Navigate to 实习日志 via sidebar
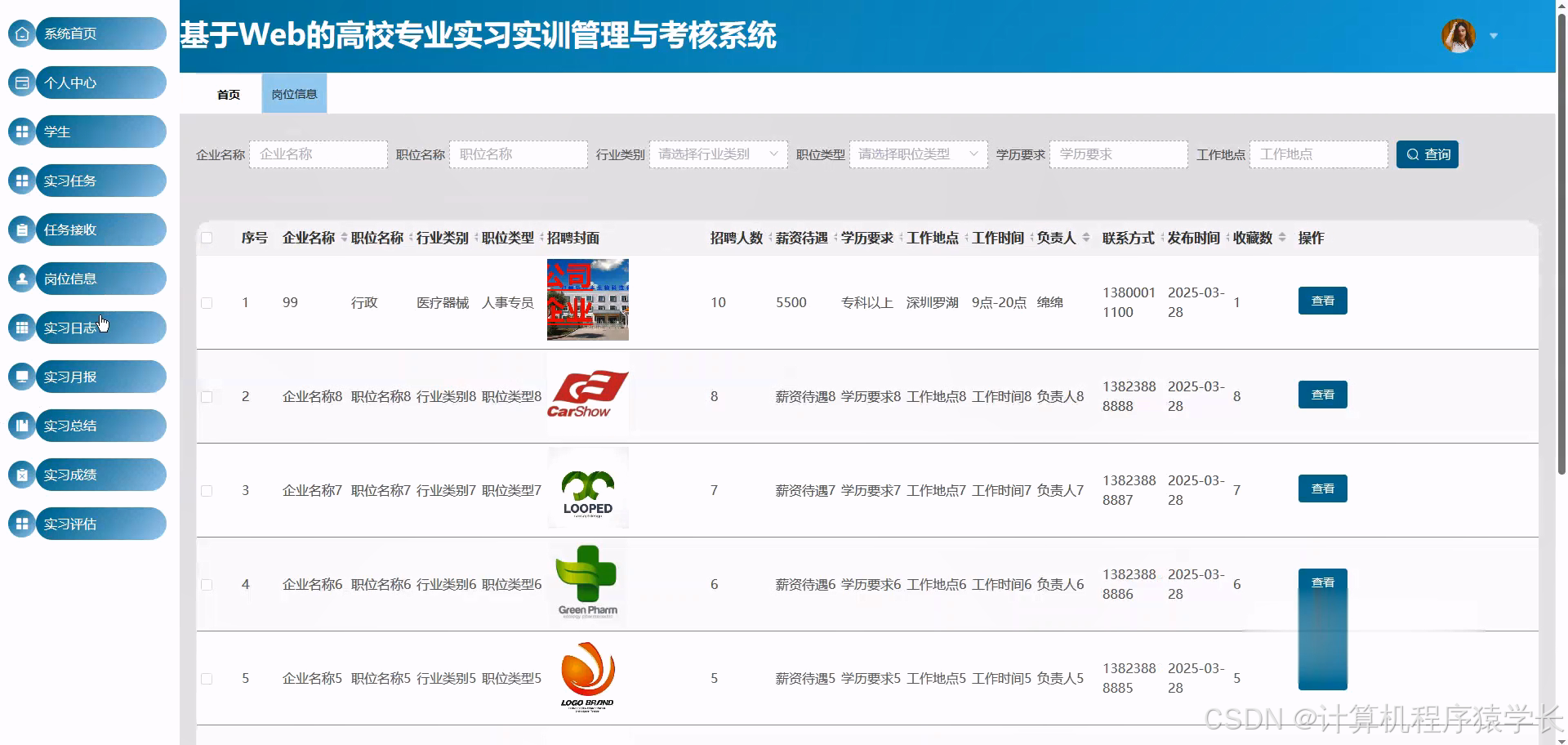The width and height of the screenshot is (1568, 745). click(86, 328)
